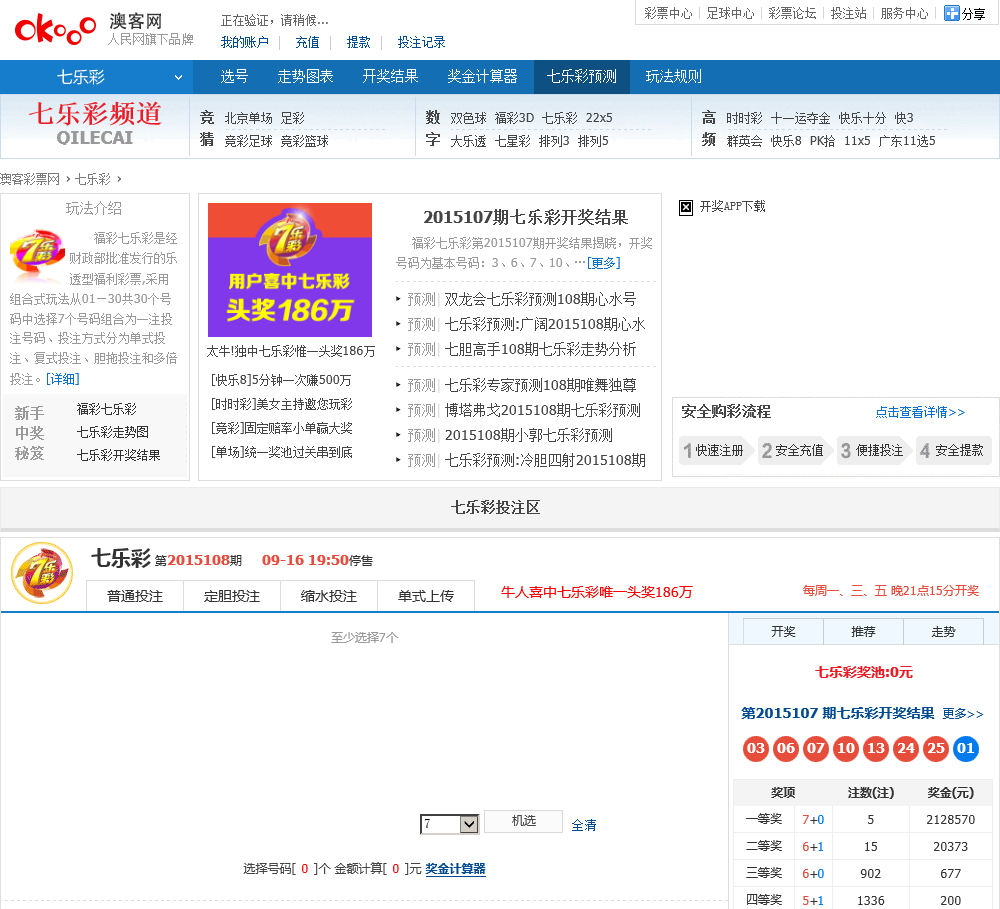1000x909 pixels.
Task: Click step 1 快速注册 in purchase flow
Action: tap(713, 450)
